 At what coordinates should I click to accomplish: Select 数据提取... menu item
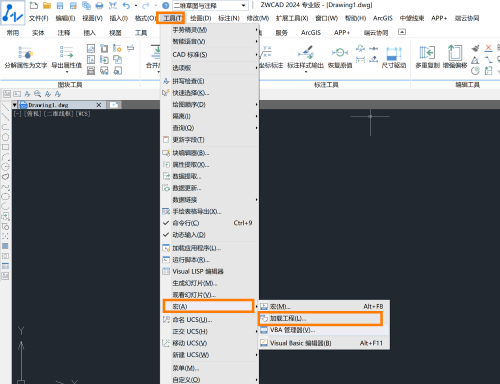(x=210, y=176)
